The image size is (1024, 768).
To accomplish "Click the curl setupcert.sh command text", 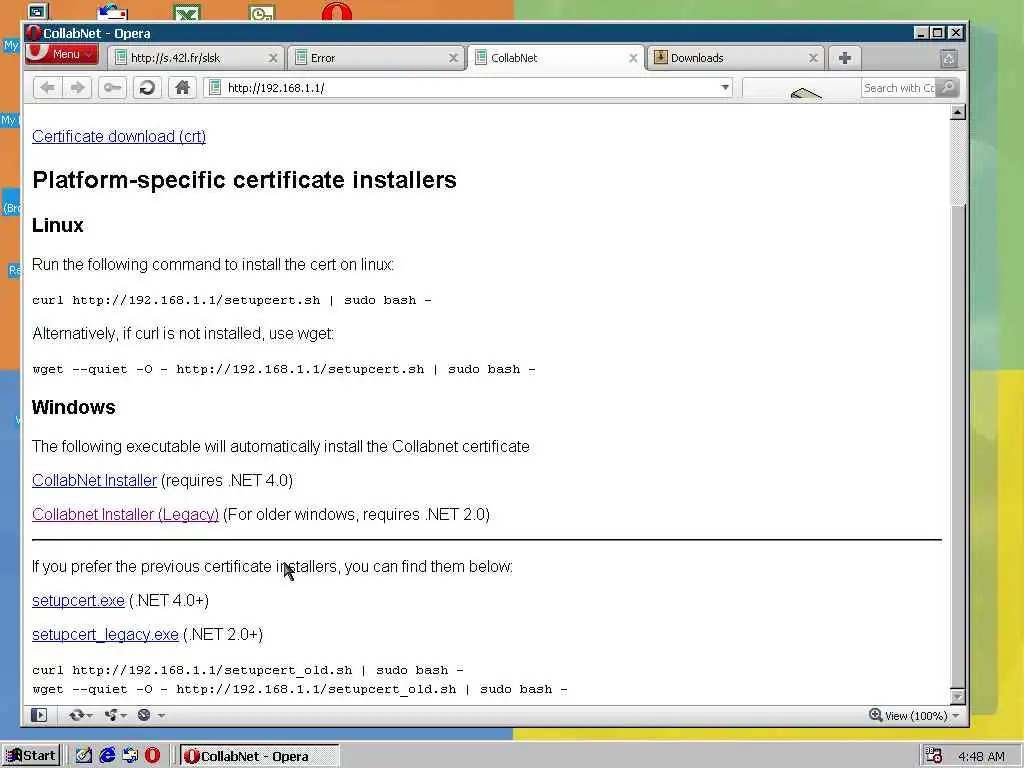I will 232,300.
